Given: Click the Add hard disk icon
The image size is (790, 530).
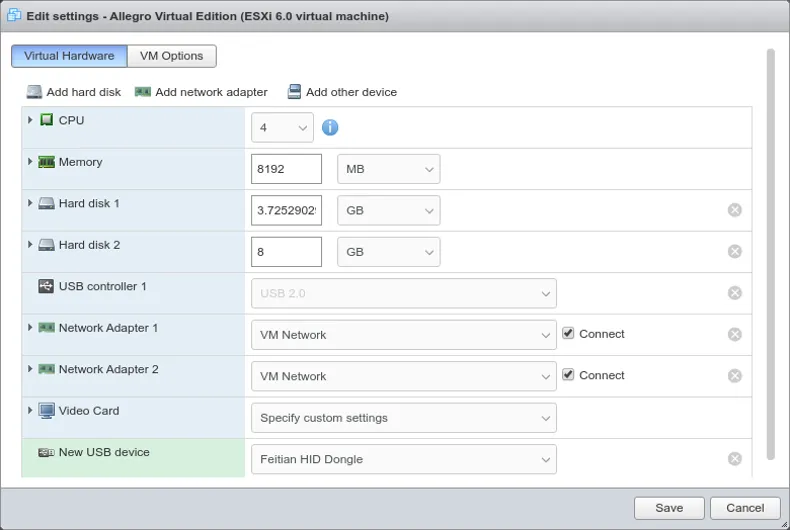Looking at the screenshot, I should coord(35,92).
